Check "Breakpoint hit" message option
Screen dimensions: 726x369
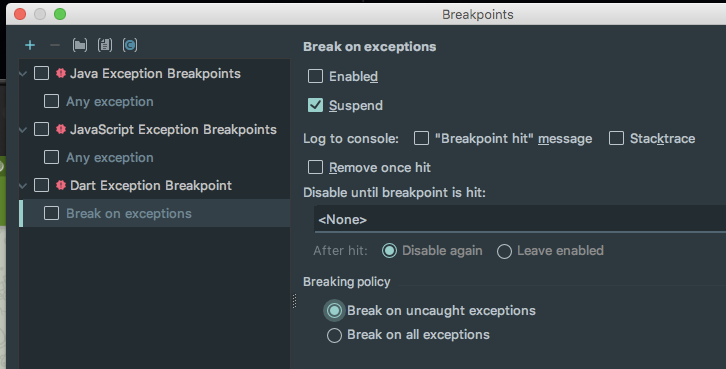click(421, 138)
